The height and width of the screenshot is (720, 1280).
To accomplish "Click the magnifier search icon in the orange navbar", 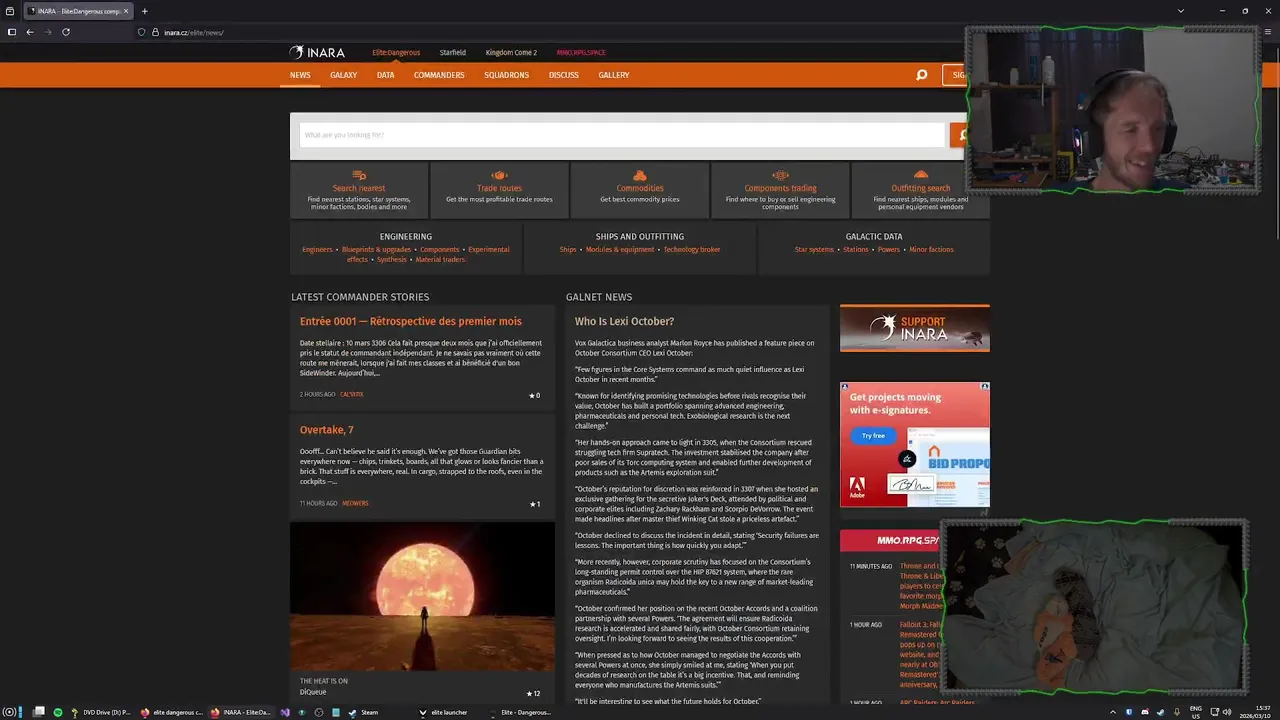I will click(921, 75).
